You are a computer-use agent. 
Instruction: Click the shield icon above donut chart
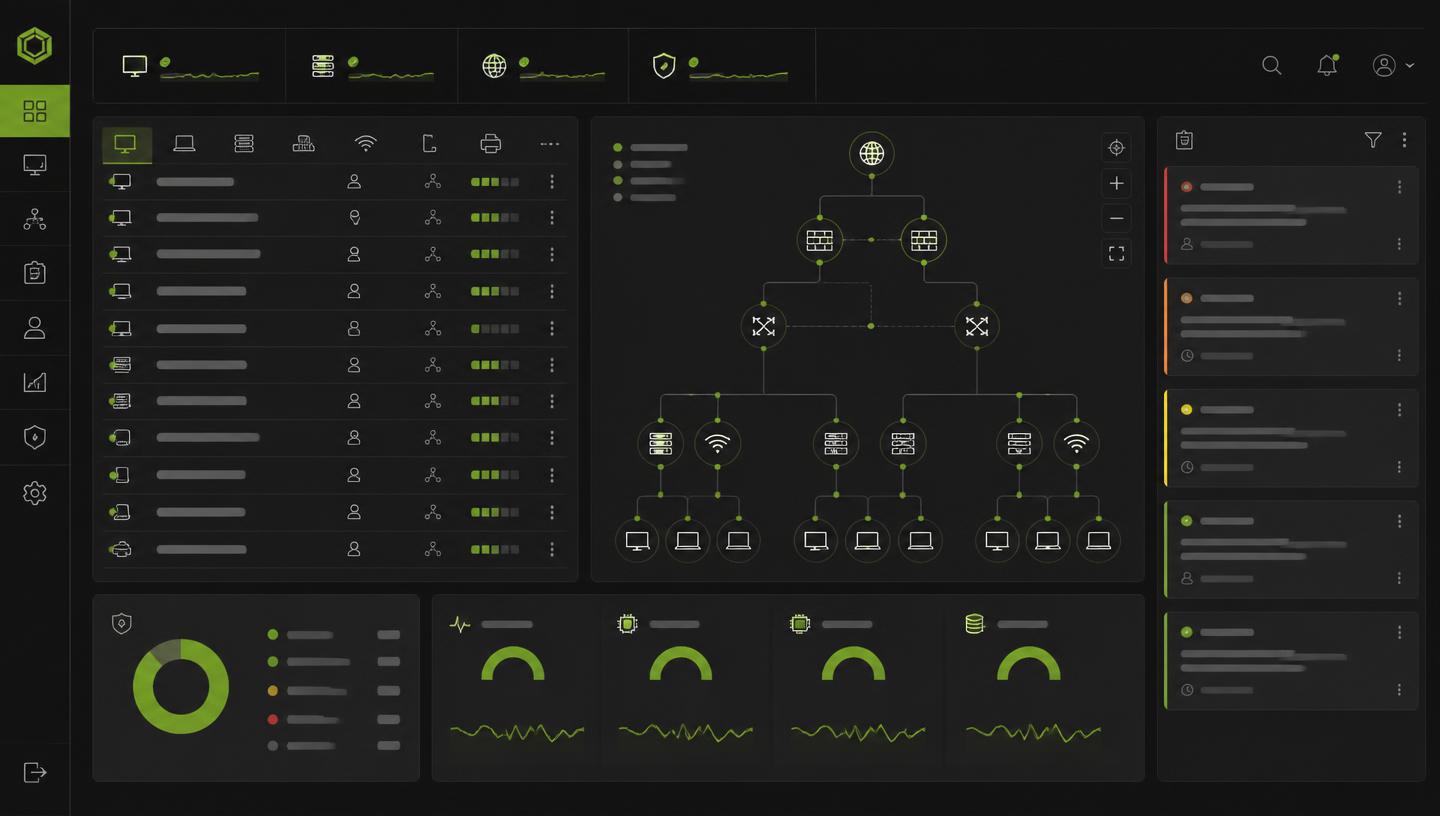tap(122, 624)
